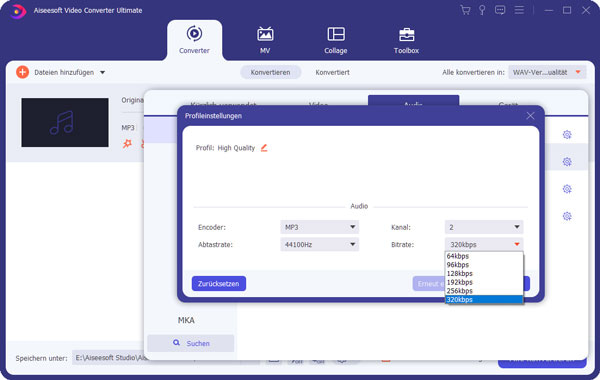Screen dimensions: 600x380
Task: Open the feedback chat bubble icon
Action: click(x=500, y=10)
